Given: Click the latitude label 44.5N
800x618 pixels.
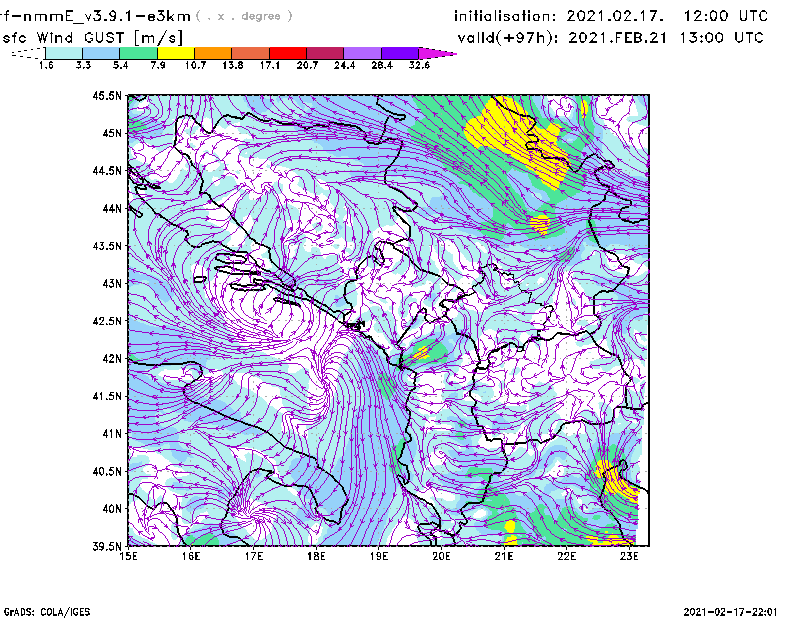Looking at the screenshot, I should (107, 171).
